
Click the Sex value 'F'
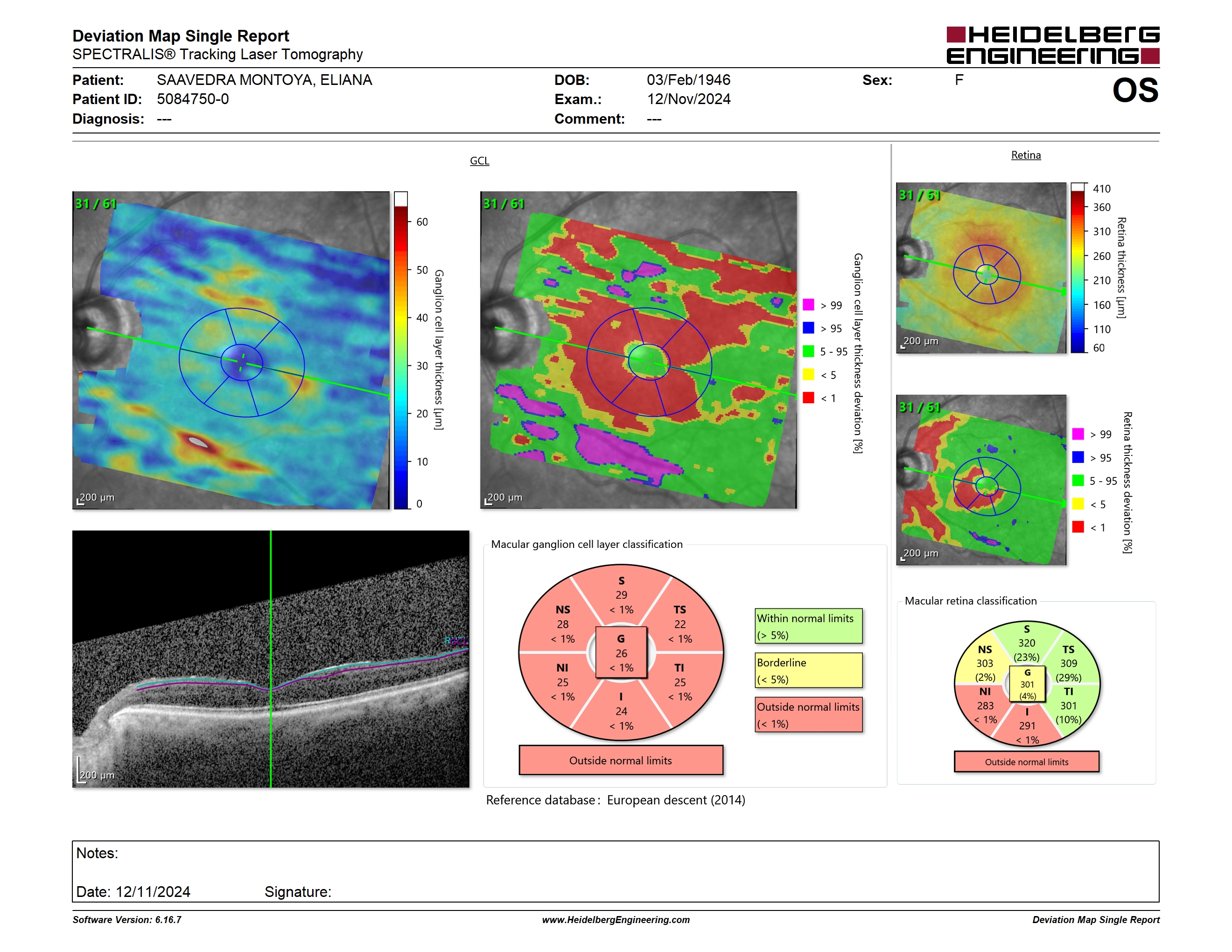coord(959,80)
